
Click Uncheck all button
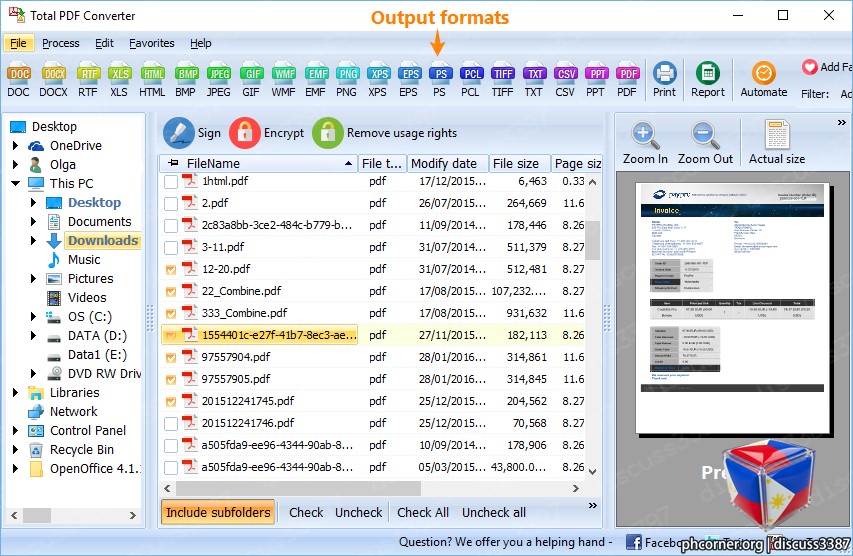click(x=494, y=512)
